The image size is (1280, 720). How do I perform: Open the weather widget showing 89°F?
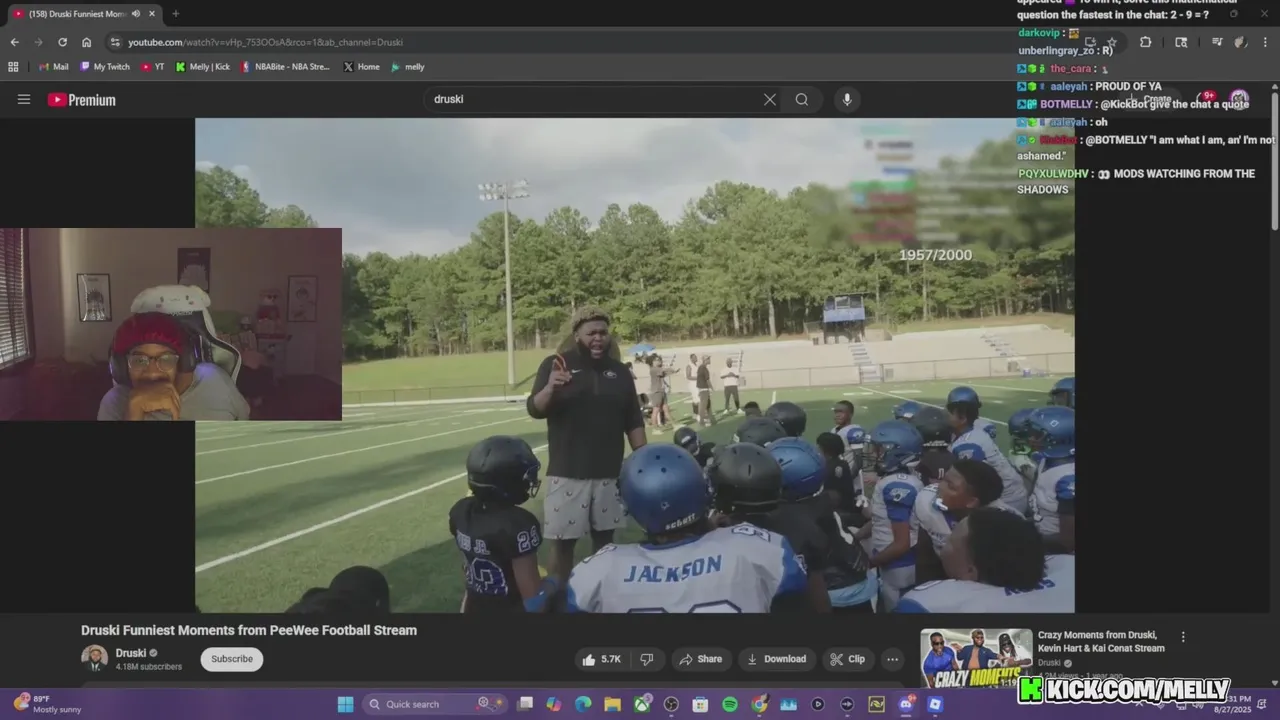[48, 704]
